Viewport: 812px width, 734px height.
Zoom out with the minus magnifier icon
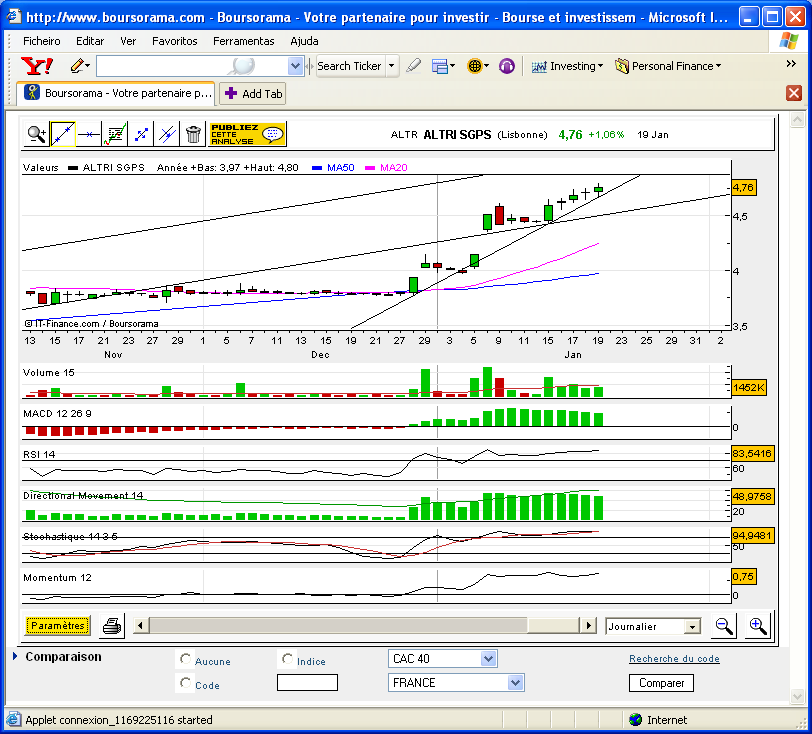(723, 626)
